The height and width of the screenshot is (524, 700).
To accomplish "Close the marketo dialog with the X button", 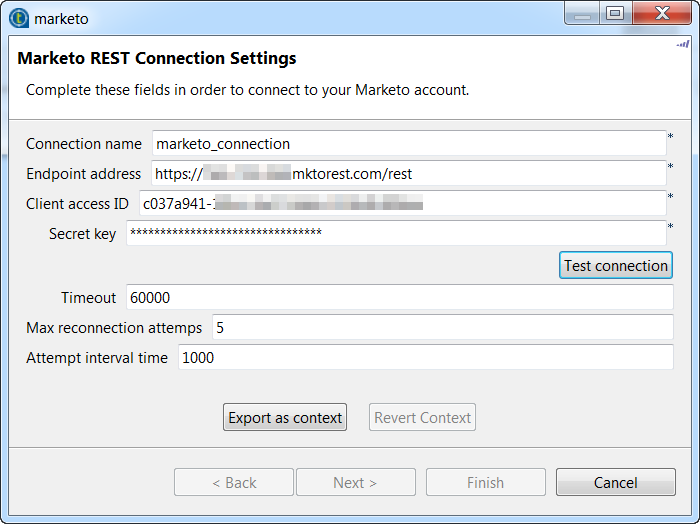I will (x=660, y=13).
